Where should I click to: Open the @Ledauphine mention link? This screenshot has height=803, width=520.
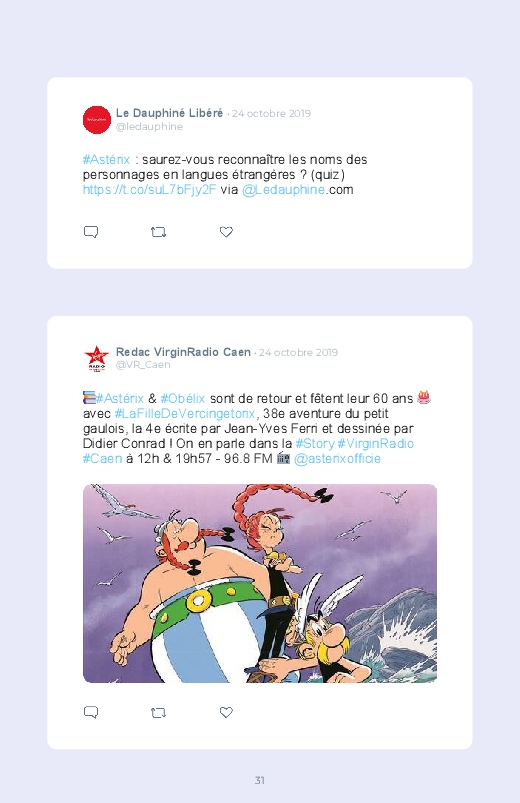pyautogui.click(x=283, y=189)
